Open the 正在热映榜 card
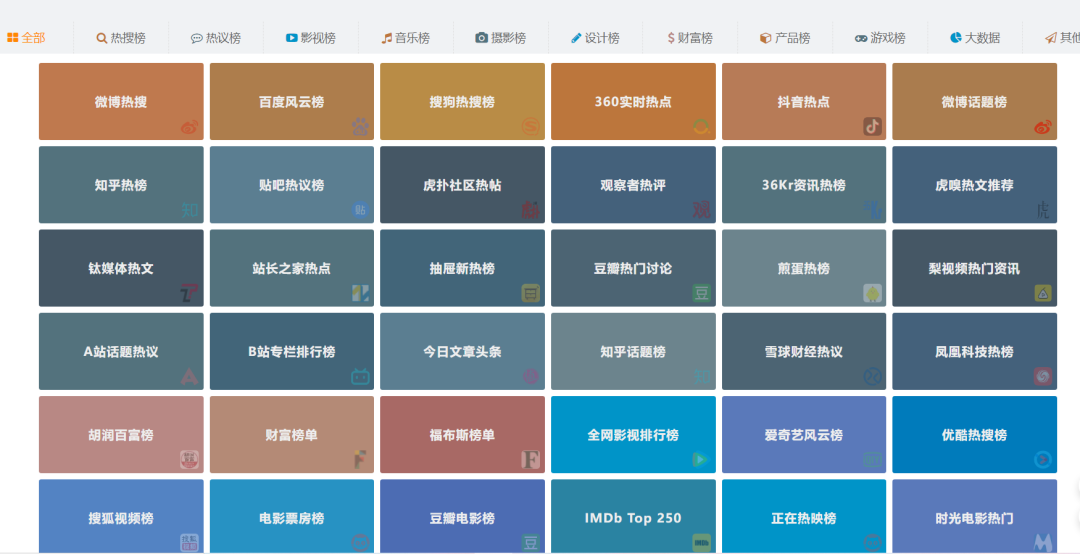 pos(804,517)
